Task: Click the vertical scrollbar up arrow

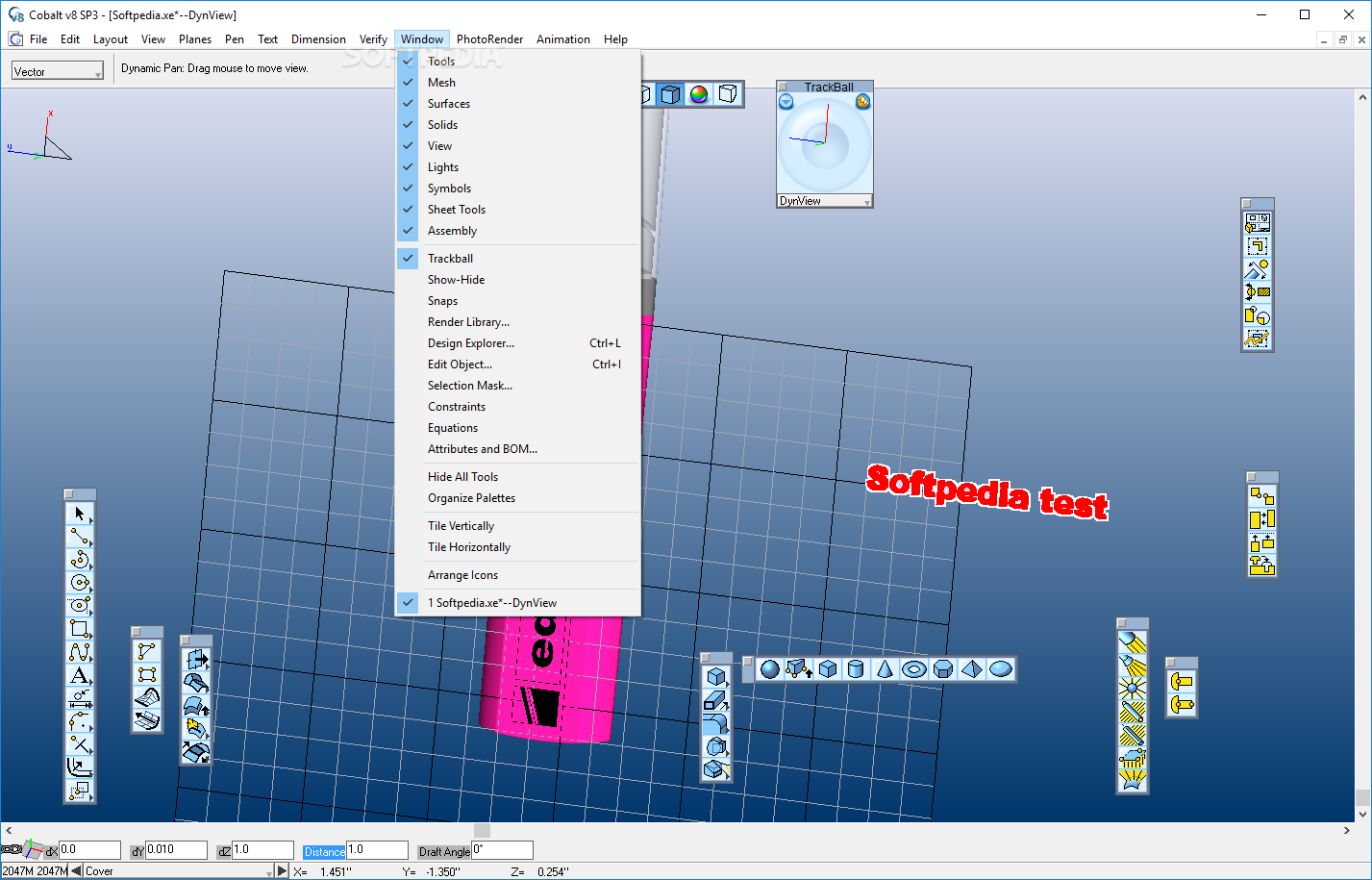Action: tap(1363, 97)
